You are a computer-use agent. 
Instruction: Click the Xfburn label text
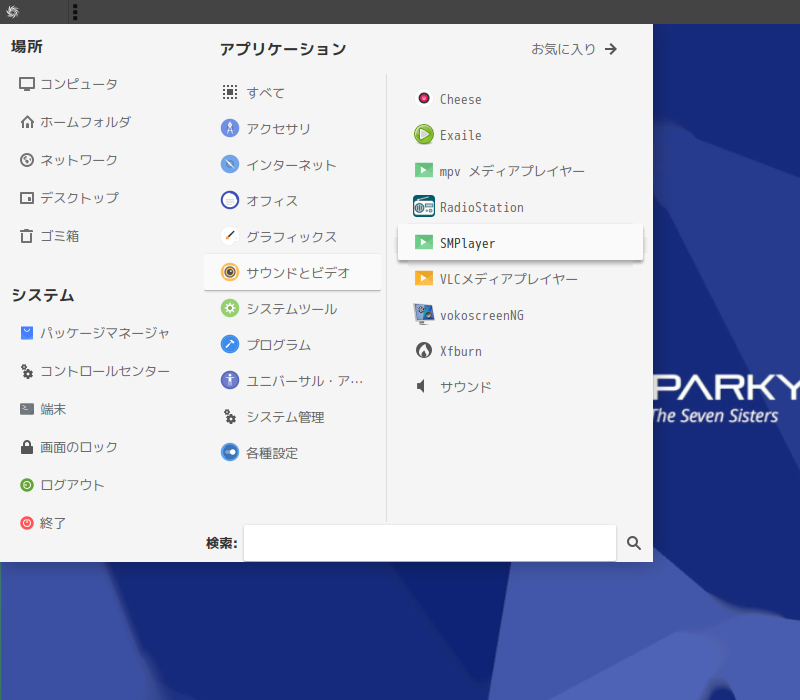point(461,351)
